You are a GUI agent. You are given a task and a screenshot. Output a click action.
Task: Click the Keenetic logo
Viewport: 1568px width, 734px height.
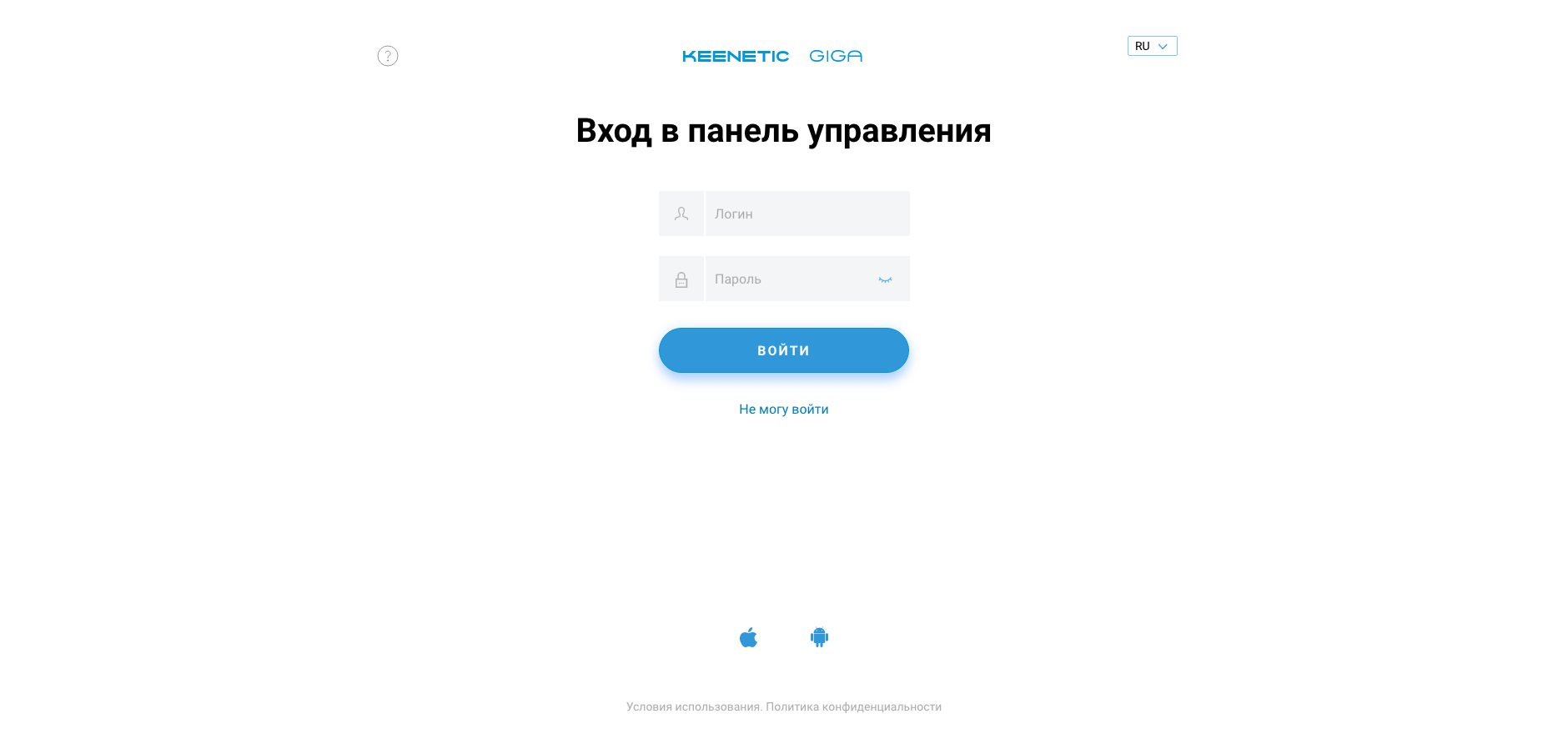(x=736, y=56)
